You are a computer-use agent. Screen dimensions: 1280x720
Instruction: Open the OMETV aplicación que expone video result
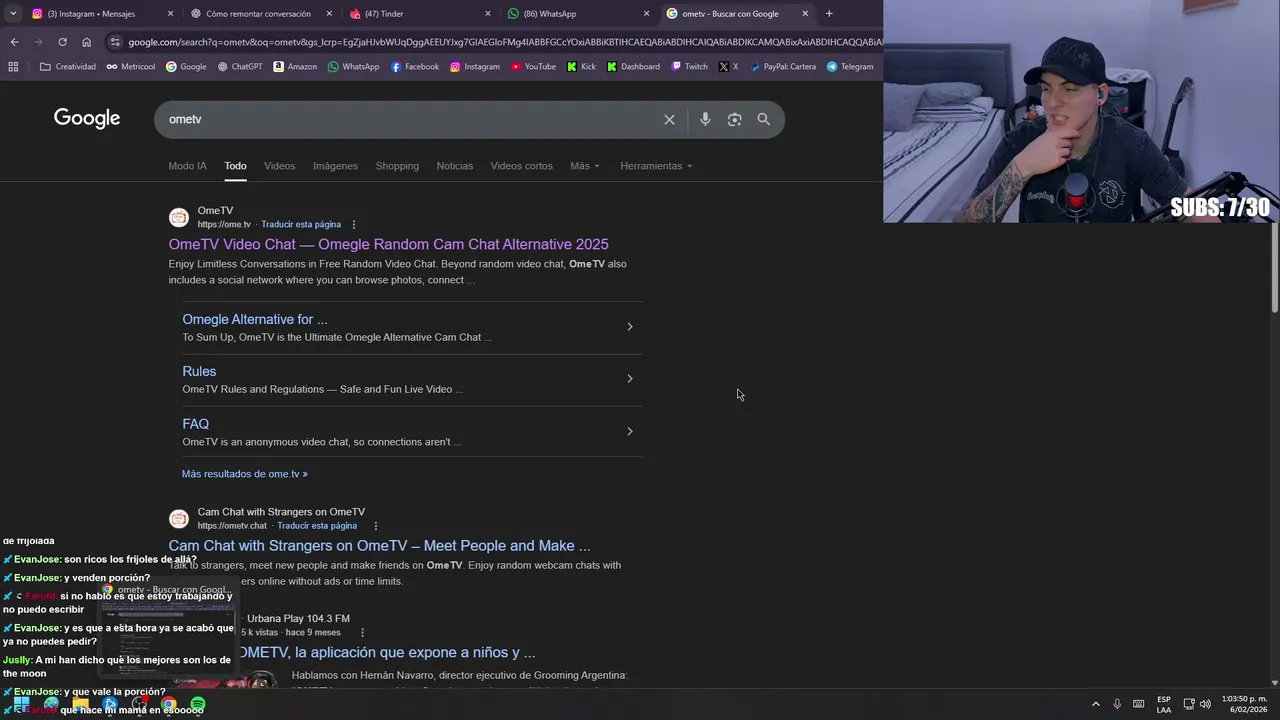(x=386, y=653)
